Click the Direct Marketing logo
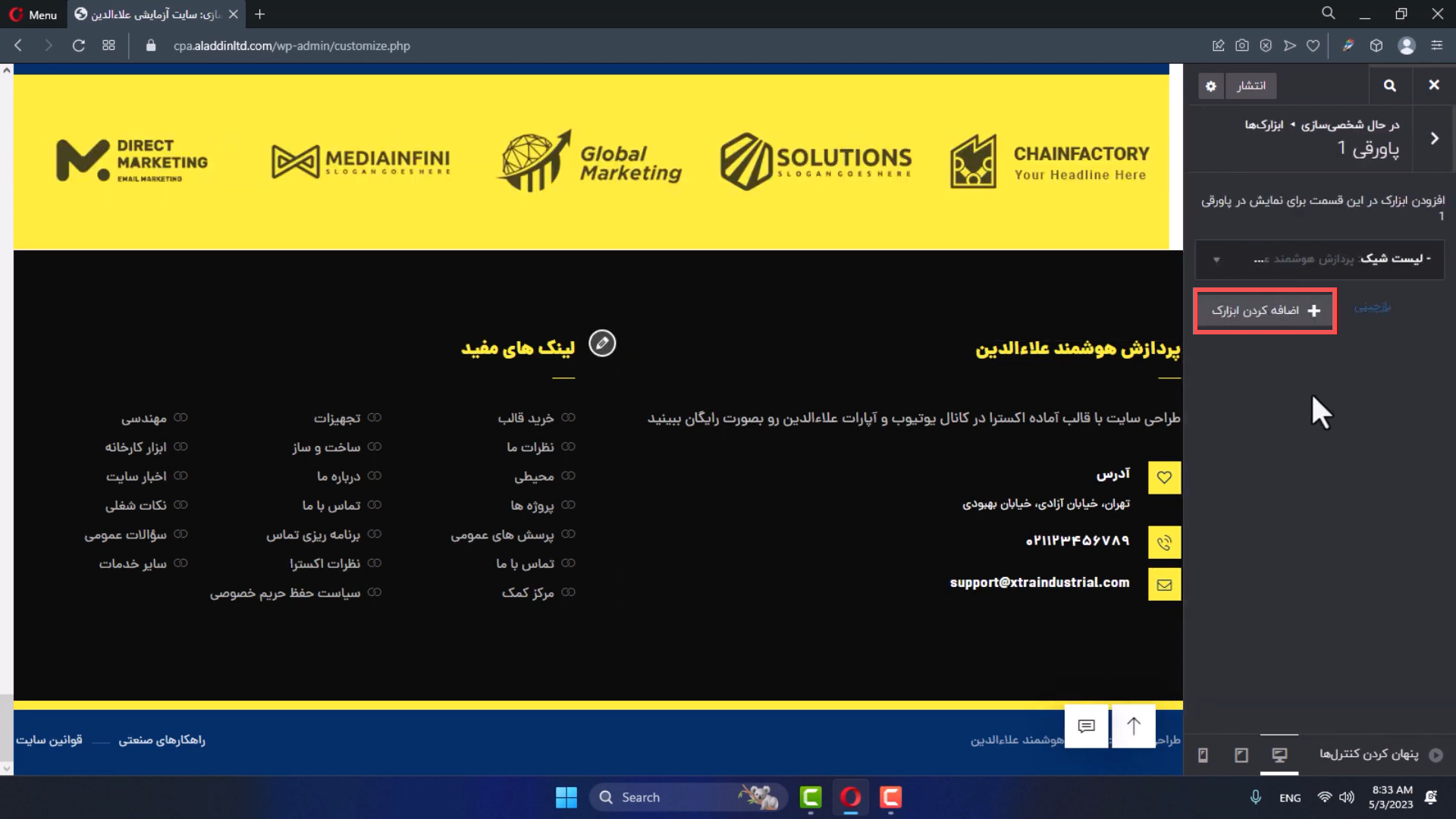Viewport: 1456px width, 819px height. tap(132, 160)
